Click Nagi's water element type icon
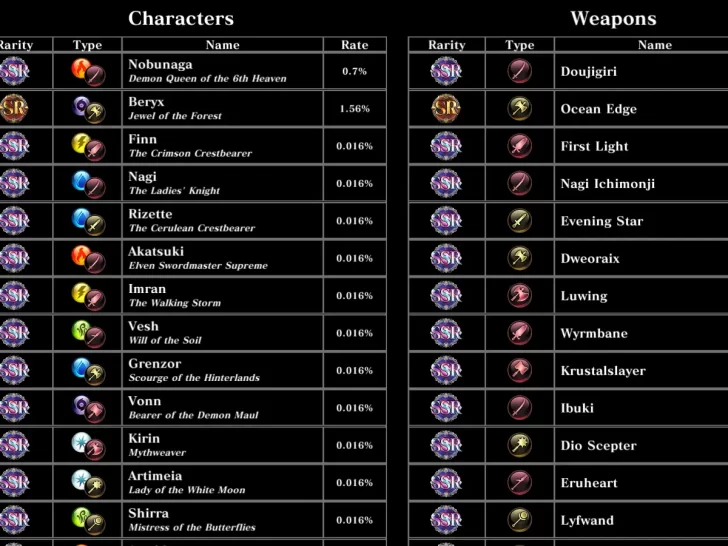 [81, 180]
